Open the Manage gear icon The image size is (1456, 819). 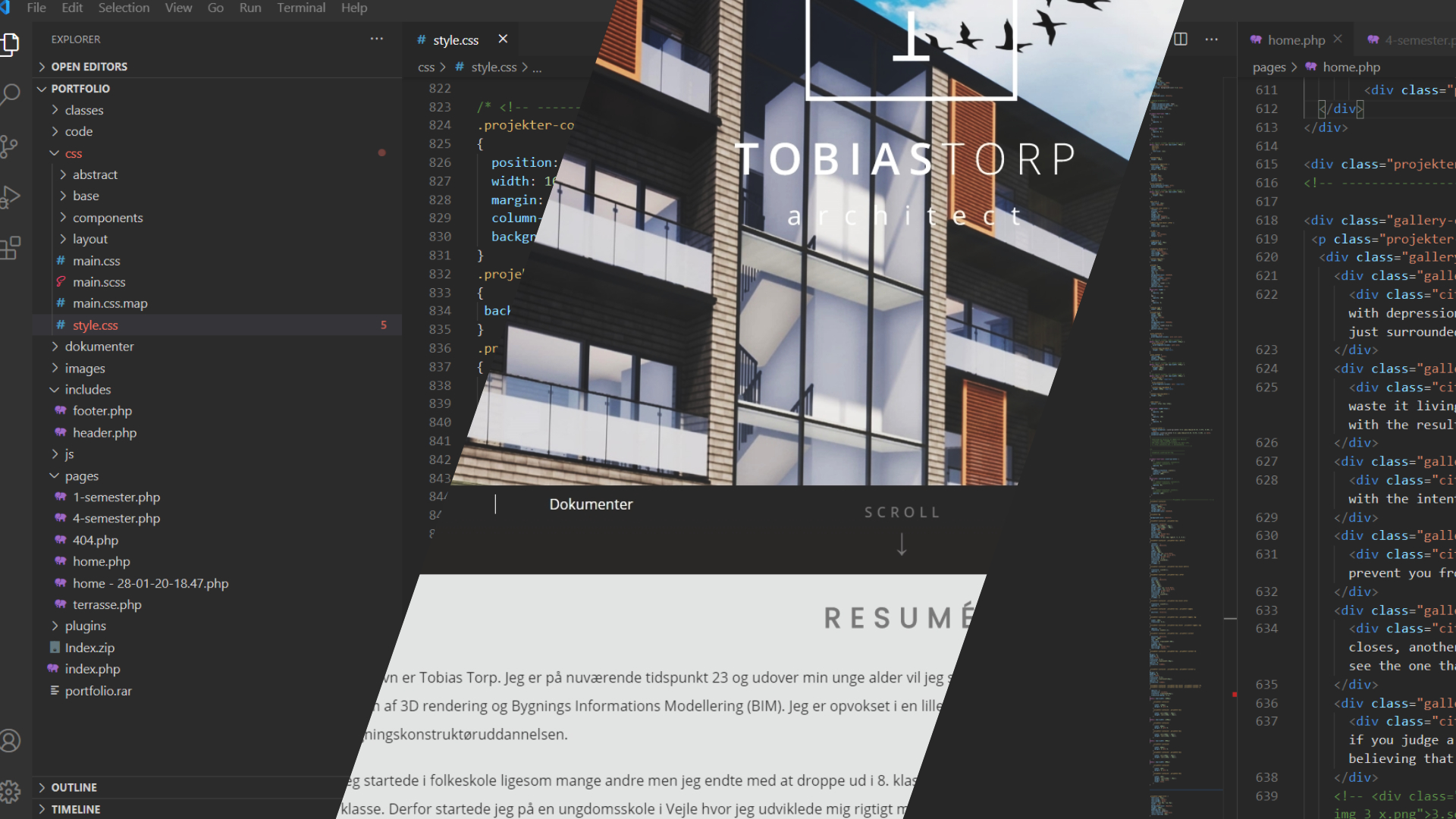(x=11, y=791)
